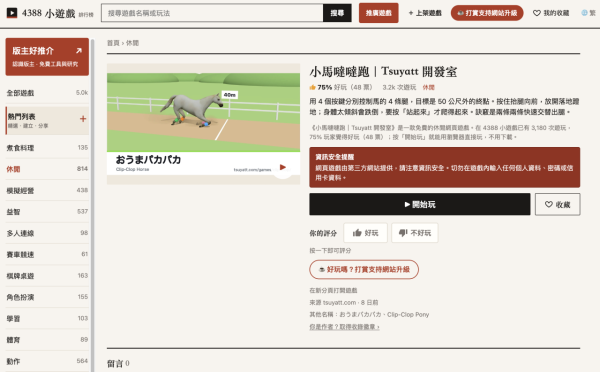Screen dimensions: 600x372
Task: Click the black 搜尋 search button
Action: click(x=337, y=13)
